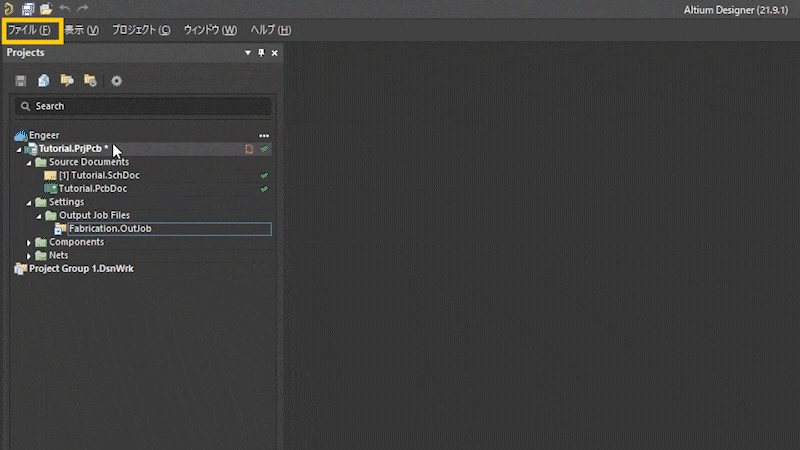Click the Undo arrow in title bar
800x450 pixels.
[65, 9]
